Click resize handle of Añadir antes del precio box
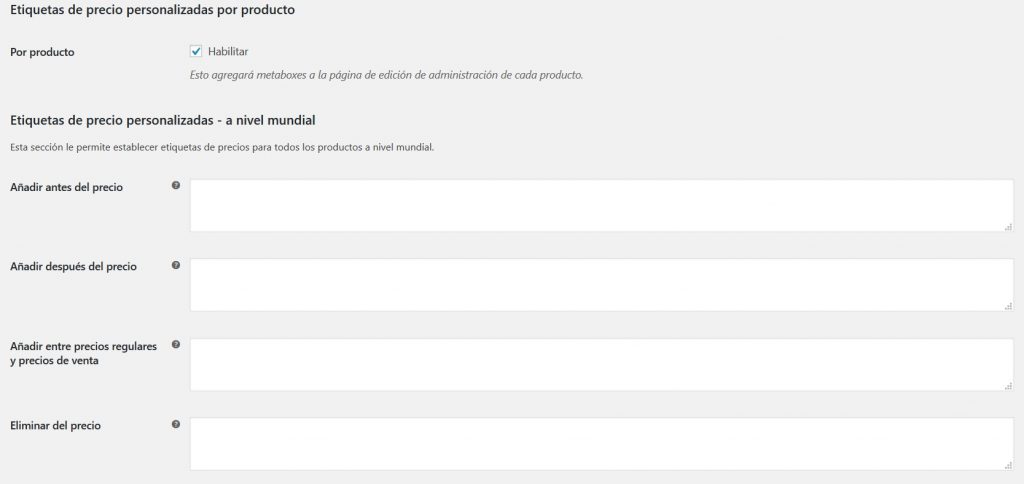Viewport: 1024px width, 484px height. (x=1008, y=227)
